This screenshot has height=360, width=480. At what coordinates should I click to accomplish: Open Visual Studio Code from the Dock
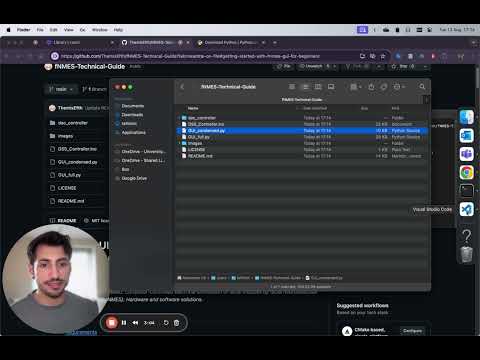(466, 209)
